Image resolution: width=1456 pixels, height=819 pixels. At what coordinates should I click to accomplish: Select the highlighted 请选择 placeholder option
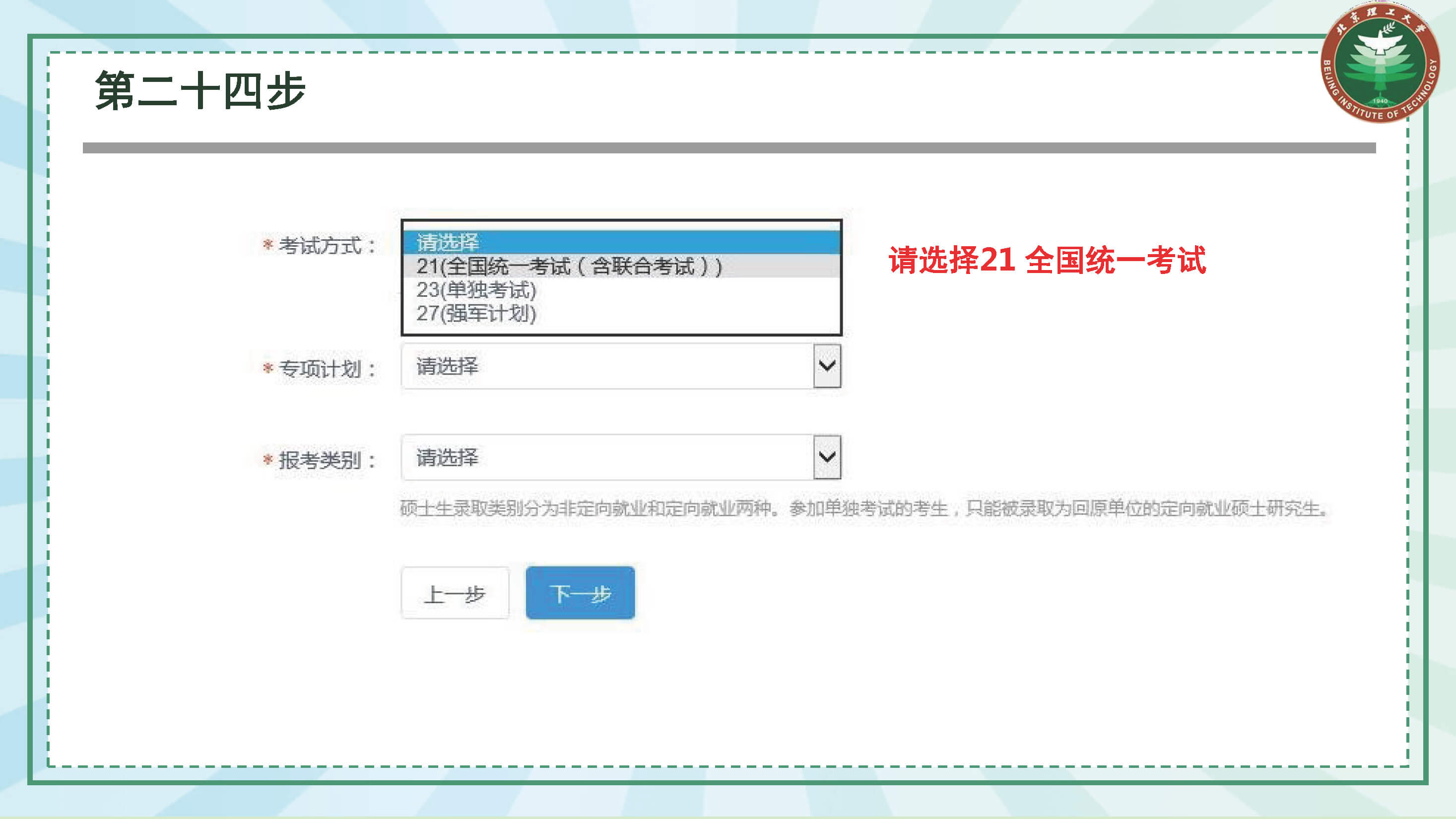click(448, 243)
